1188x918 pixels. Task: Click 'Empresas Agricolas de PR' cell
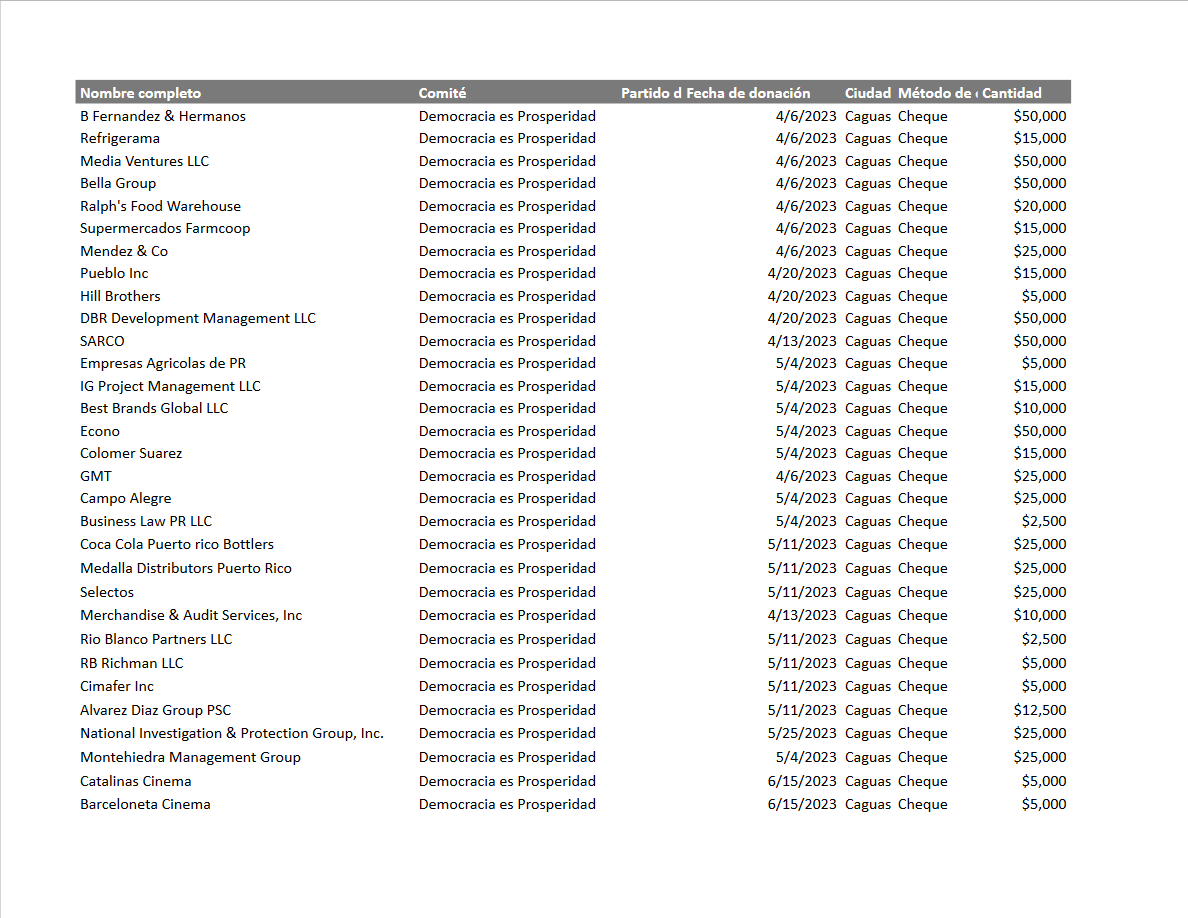[x=163, y=364]
